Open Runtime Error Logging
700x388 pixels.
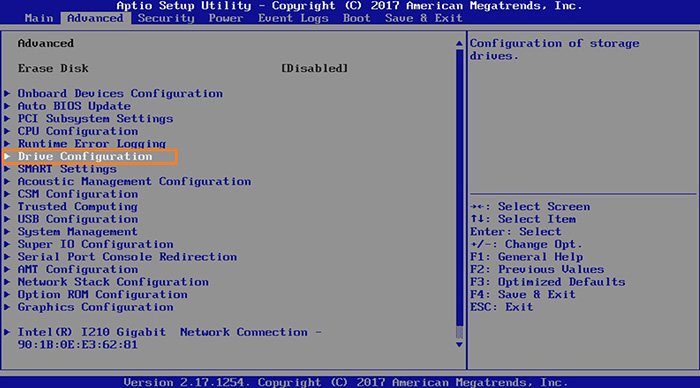[92, 143]
